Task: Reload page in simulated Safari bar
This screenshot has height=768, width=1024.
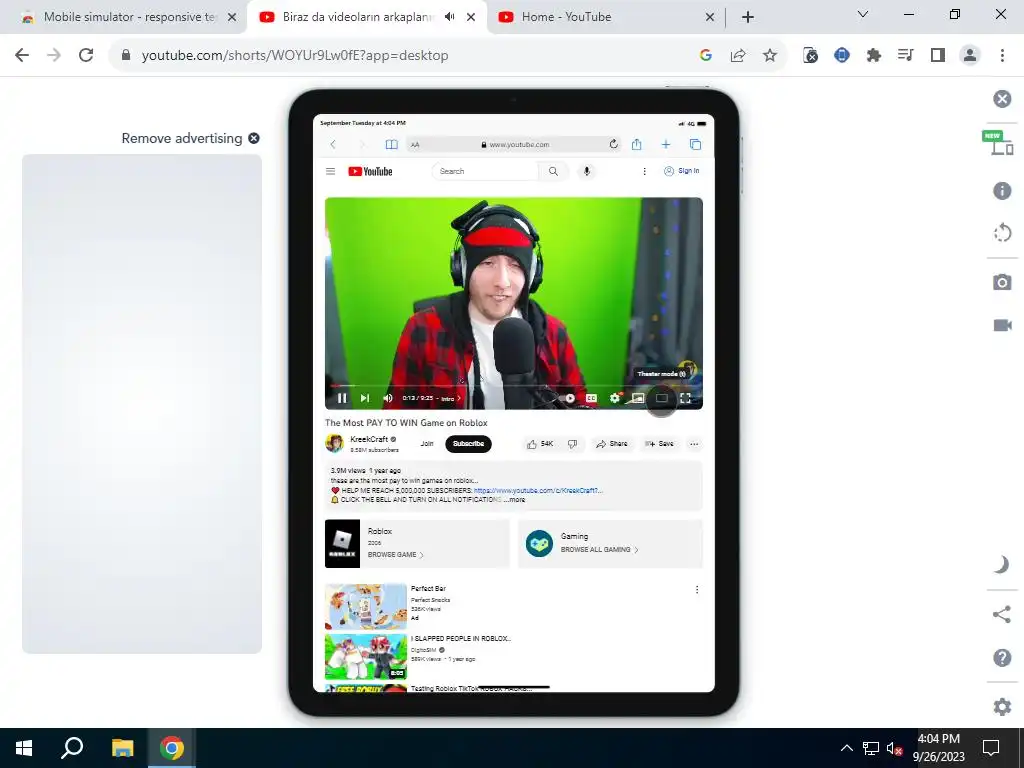Action: click(613, 144)
